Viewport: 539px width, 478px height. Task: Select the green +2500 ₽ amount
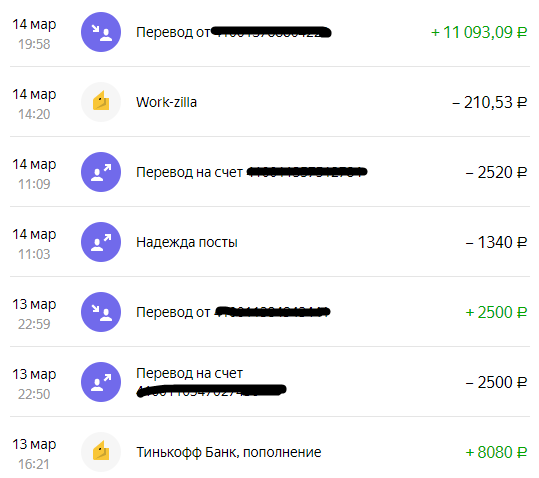[496, 312]
